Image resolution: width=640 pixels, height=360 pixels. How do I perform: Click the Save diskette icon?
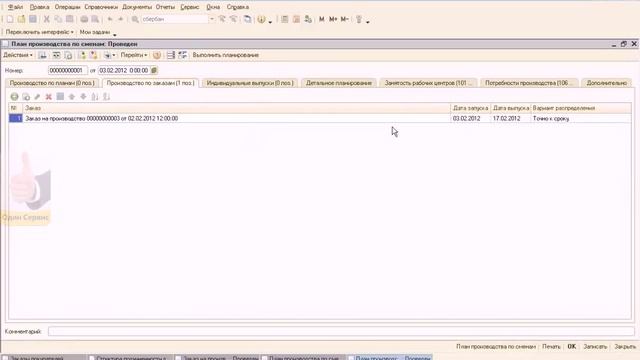point(33,19)
